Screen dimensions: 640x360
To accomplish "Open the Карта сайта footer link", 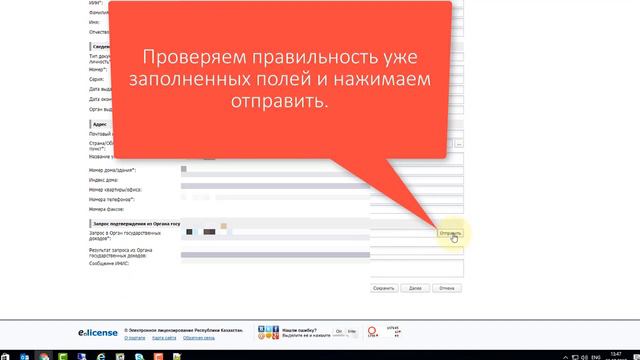I will tap(164, 338).
